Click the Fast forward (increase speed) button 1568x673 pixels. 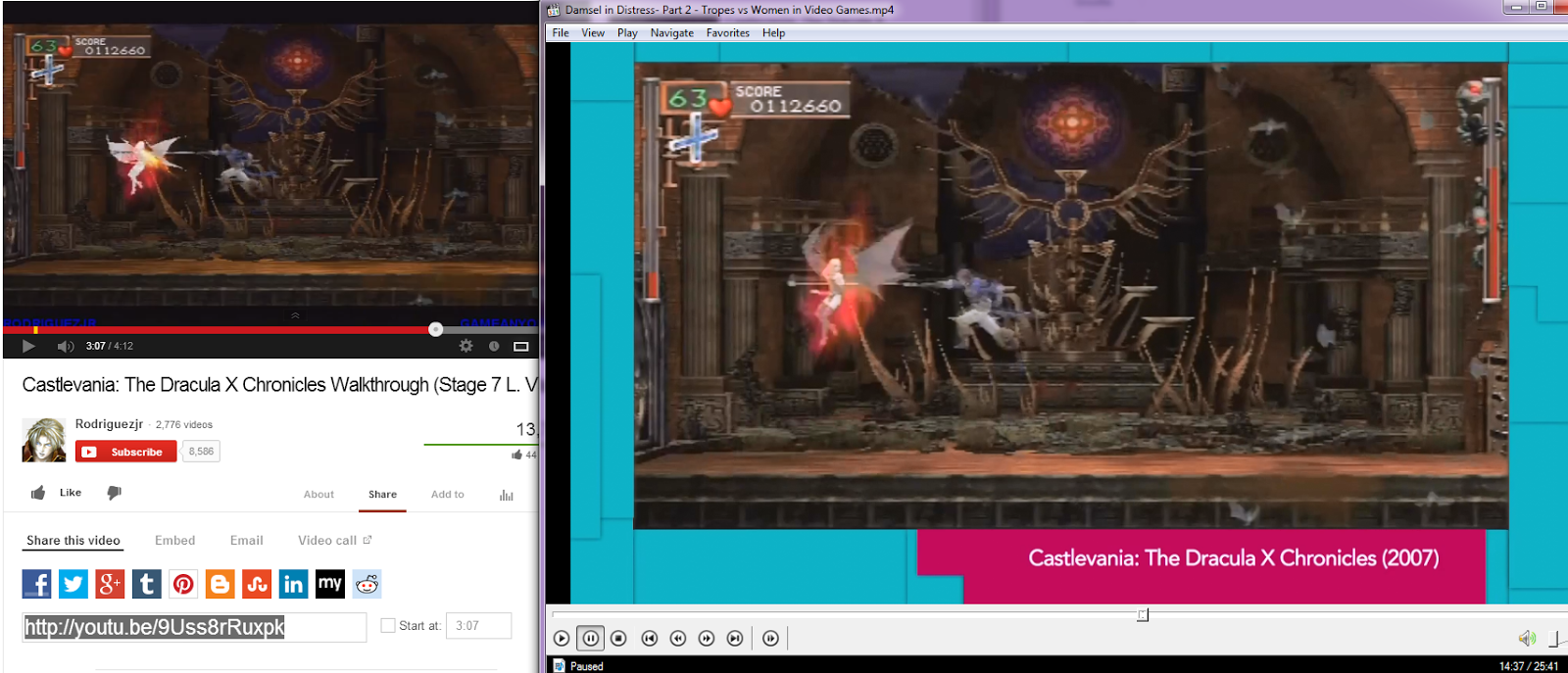click(x=707, y=639)
